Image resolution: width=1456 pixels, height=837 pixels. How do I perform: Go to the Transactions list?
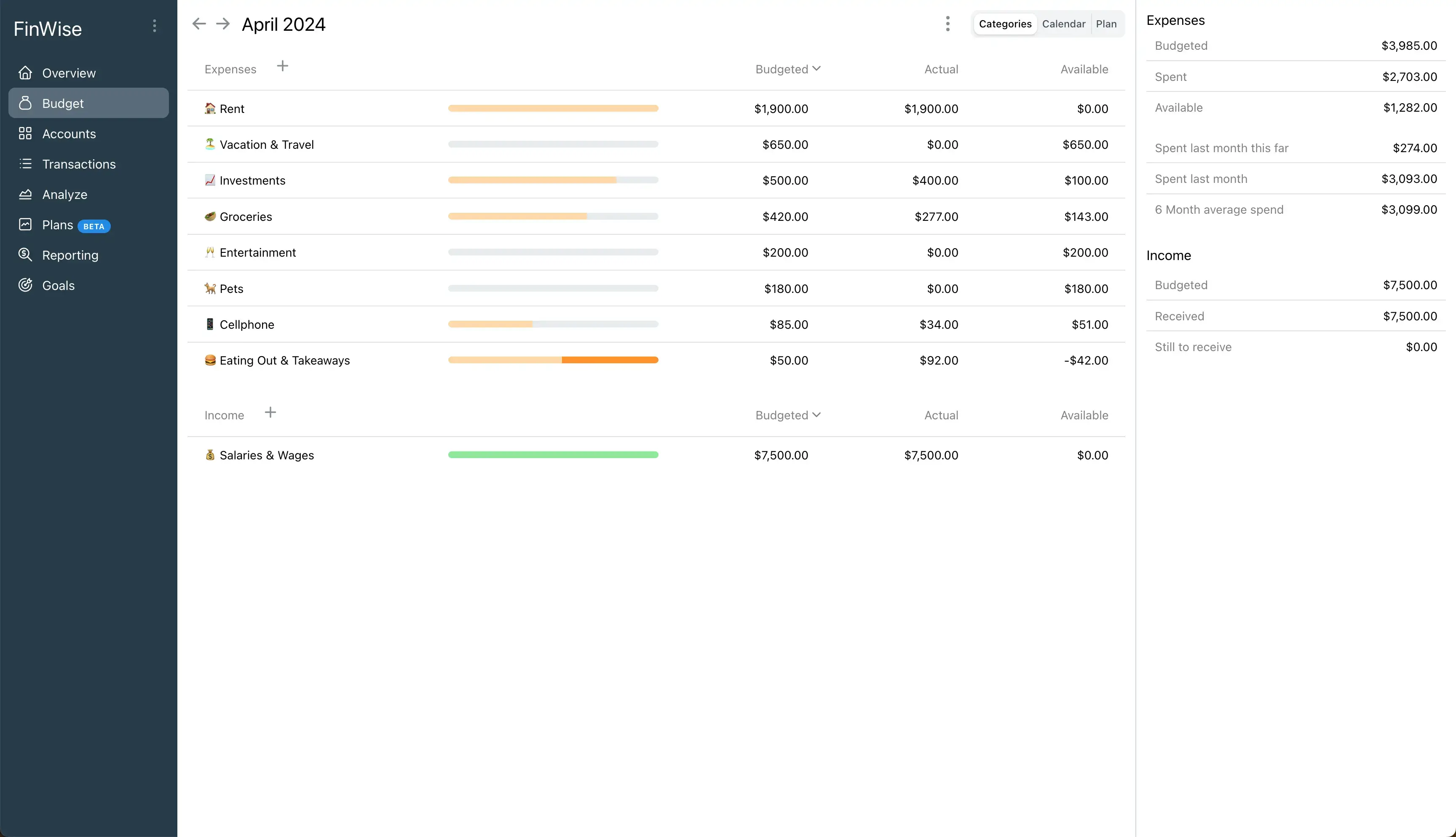pos(79,164)
